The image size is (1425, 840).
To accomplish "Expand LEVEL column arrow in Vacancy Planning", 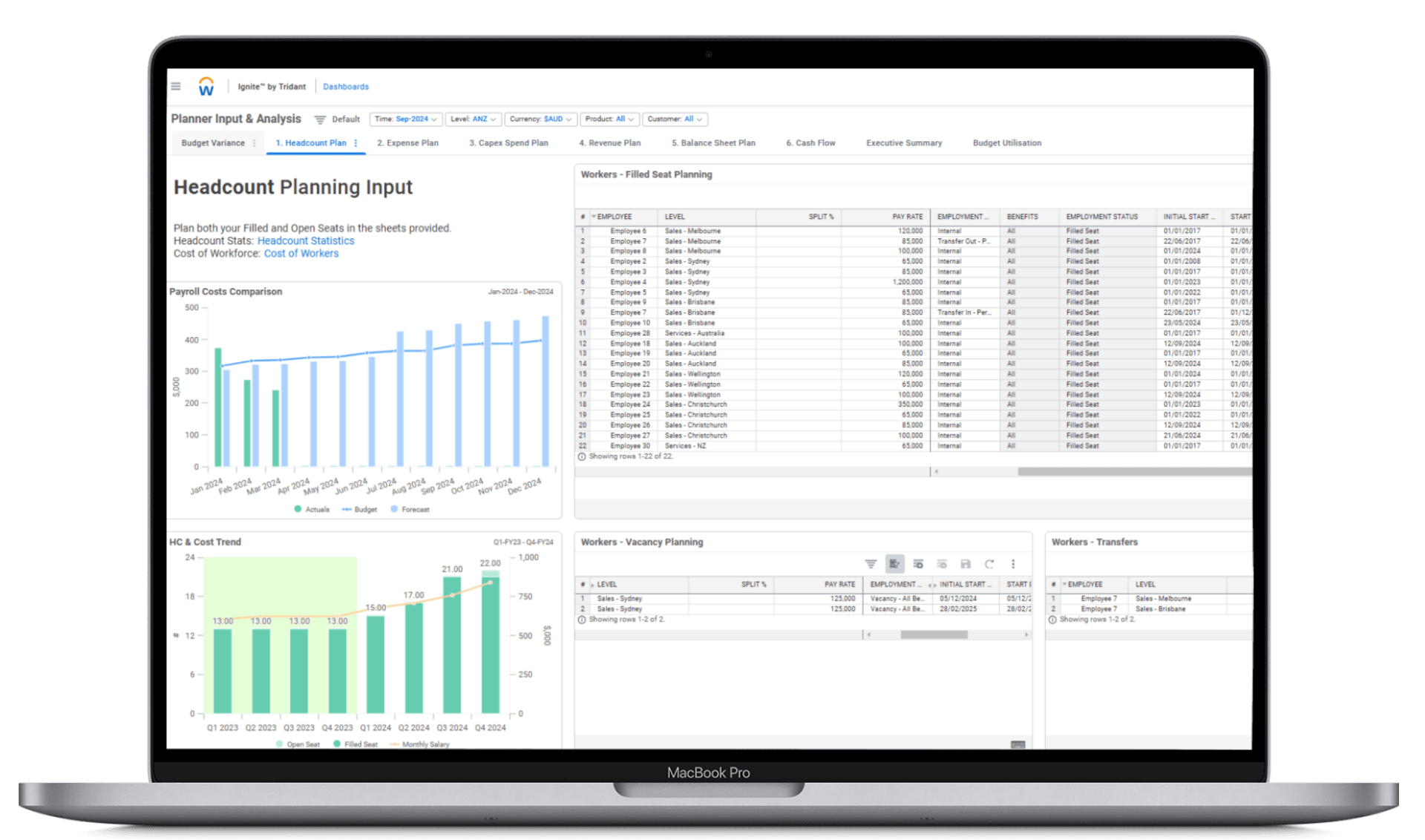I will tap(592, 585).
